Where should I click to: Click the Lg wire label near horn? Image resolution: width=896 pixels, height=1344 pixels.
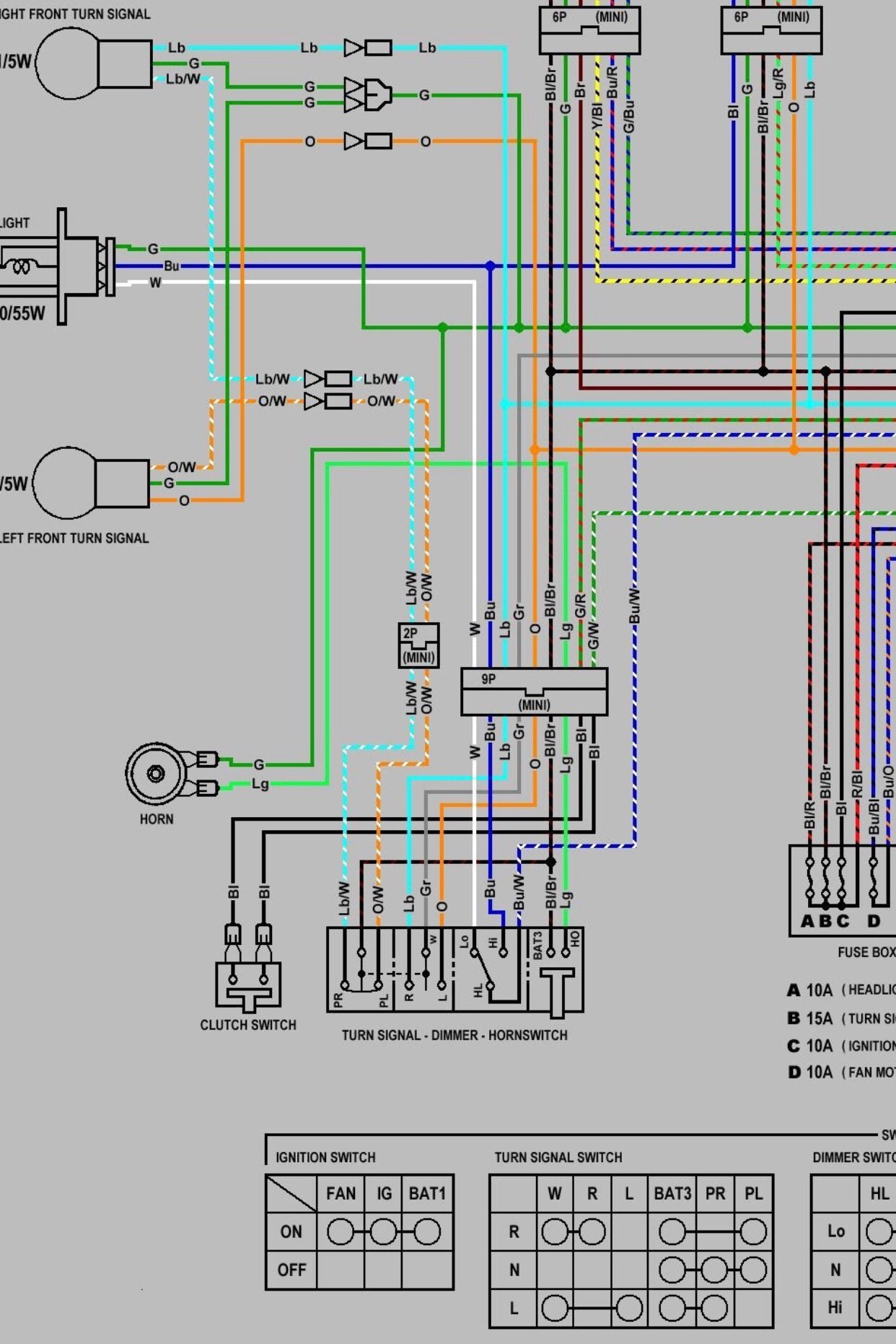260,784
